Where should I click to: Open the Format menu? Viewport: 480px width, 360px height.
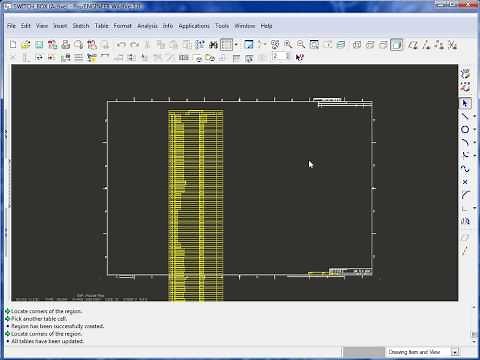coord(123,26)
